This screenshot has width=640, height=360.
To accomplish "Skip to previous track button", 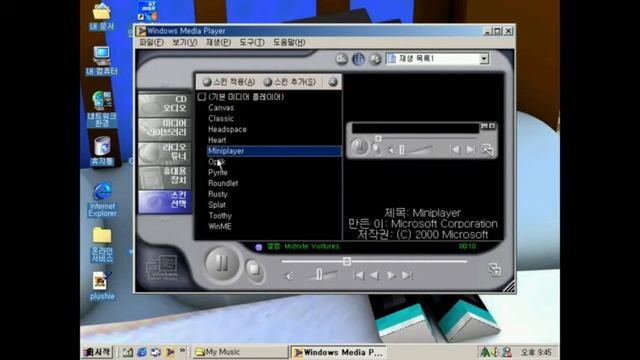I will tap(359, 276).
